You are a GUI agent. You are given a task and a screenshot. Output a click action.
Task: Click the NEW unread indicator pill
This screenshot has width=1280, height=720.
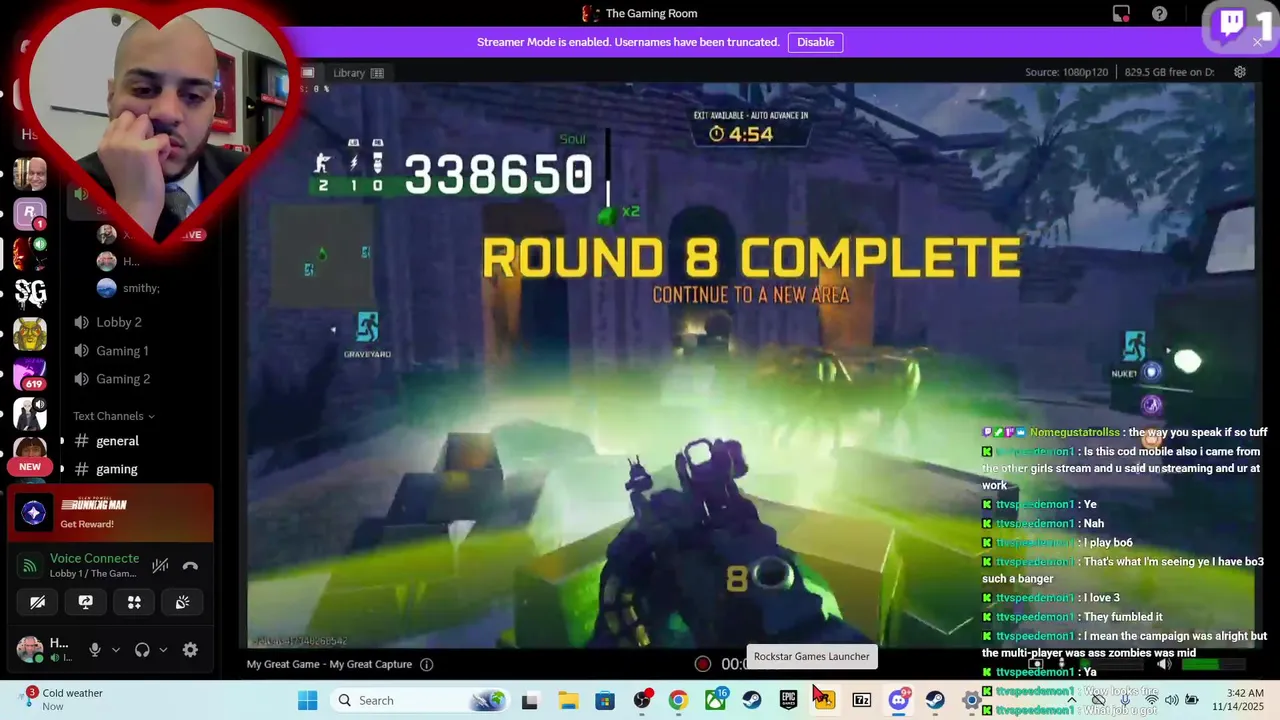(30, 467)
